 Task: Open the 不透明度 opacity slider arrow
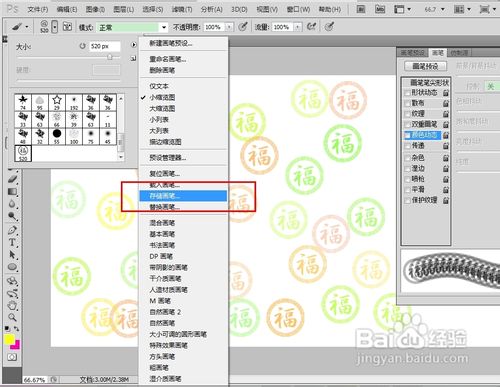point(229,27)
